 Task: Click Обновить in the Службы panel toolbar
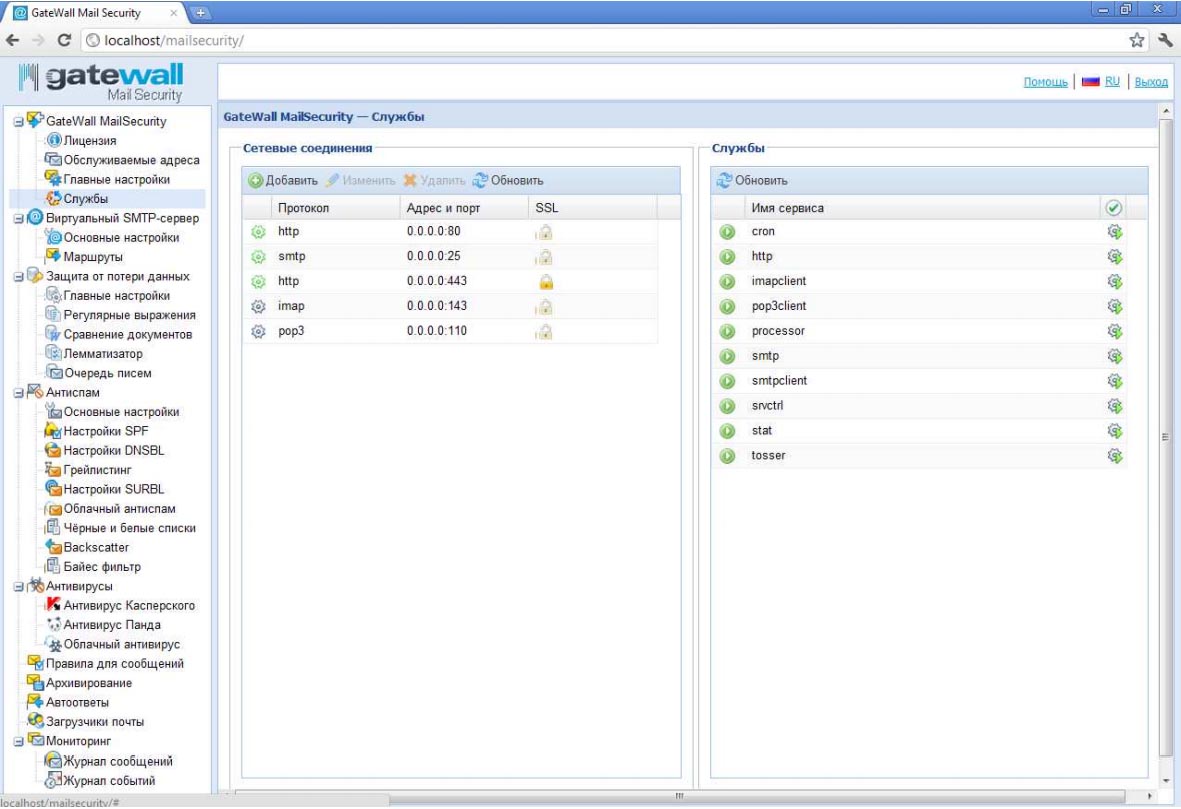(x=752, y=181)
